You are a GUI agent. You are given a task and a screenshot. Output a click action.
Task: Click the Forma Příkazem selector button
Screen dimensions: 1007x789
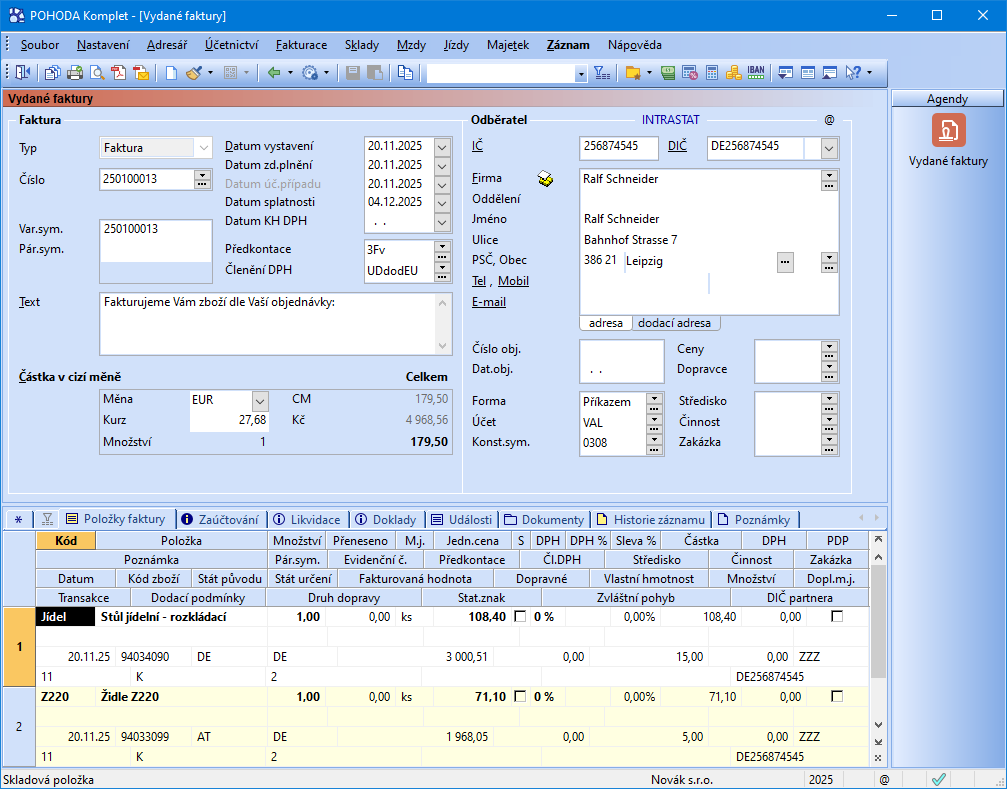(x=654, y=402)
